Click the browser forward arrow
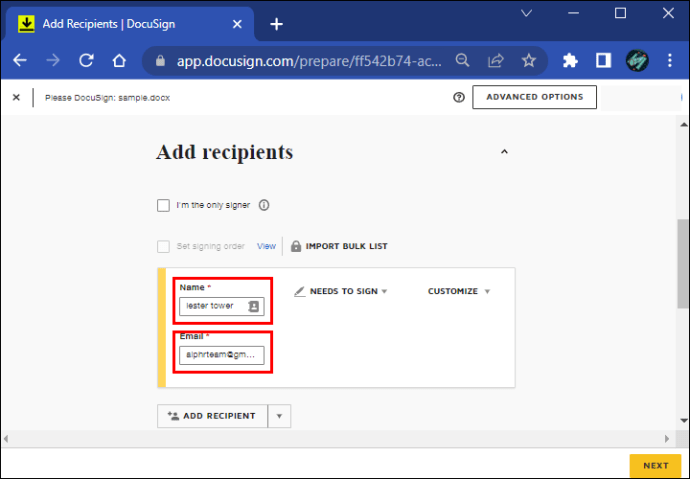This screenshot has height=479, width=690. pos(53,60)
